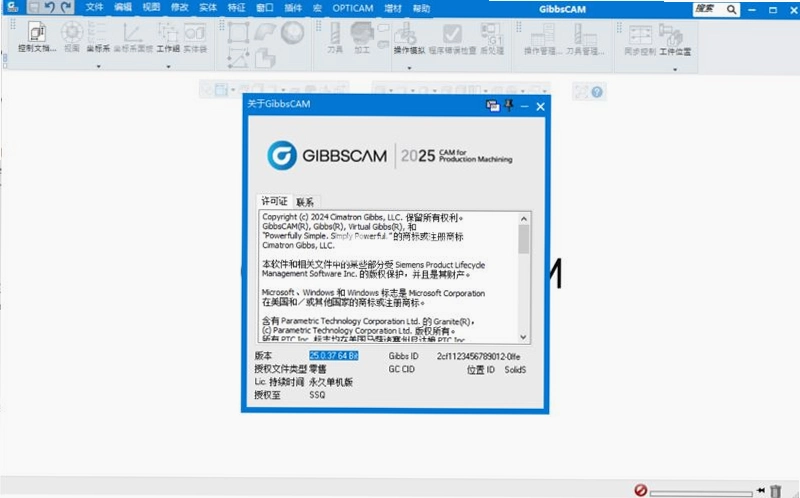
Task: Click the scroll down arrow in license text
Action: (523, 337)
